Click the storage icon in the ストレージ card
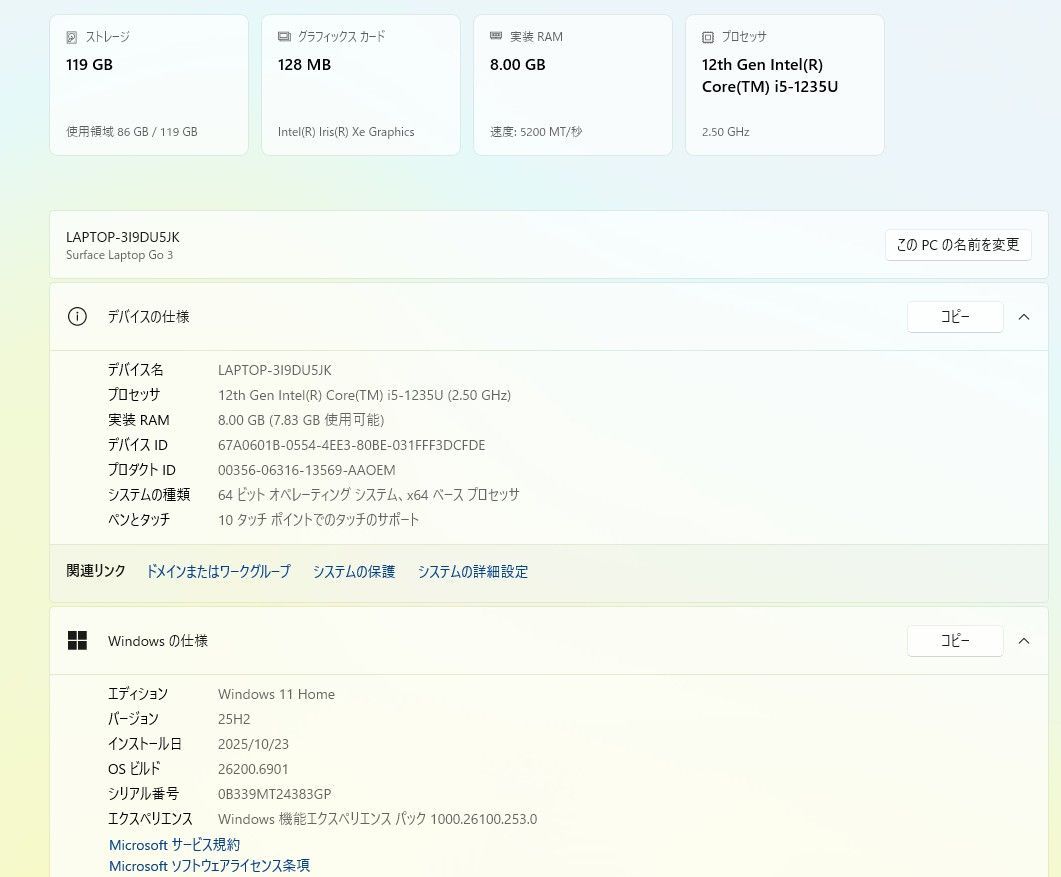This screenshot has height=877, width=1061. (71, 37)
